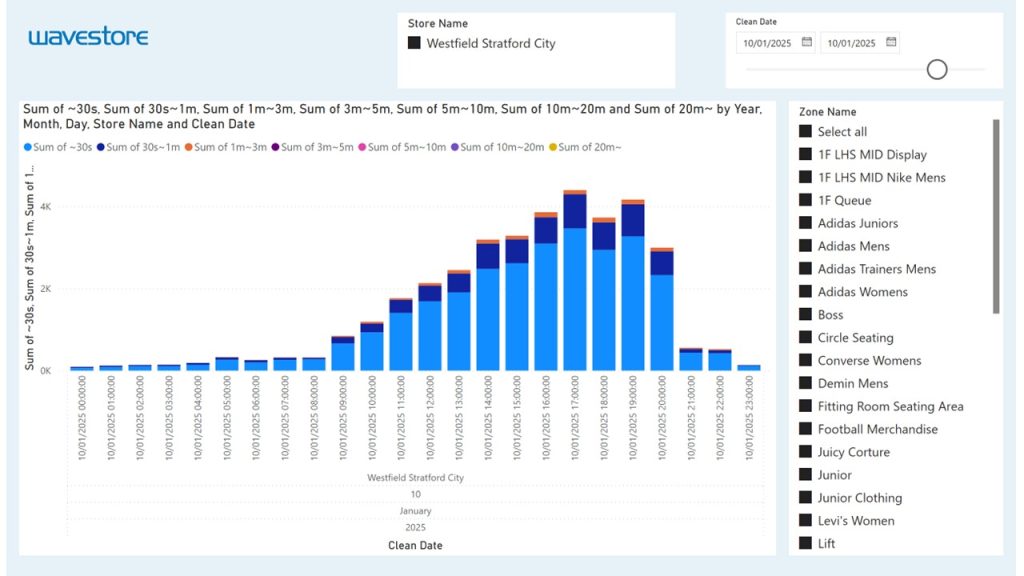Check the Adidas Mens zone

pos(805,246)
